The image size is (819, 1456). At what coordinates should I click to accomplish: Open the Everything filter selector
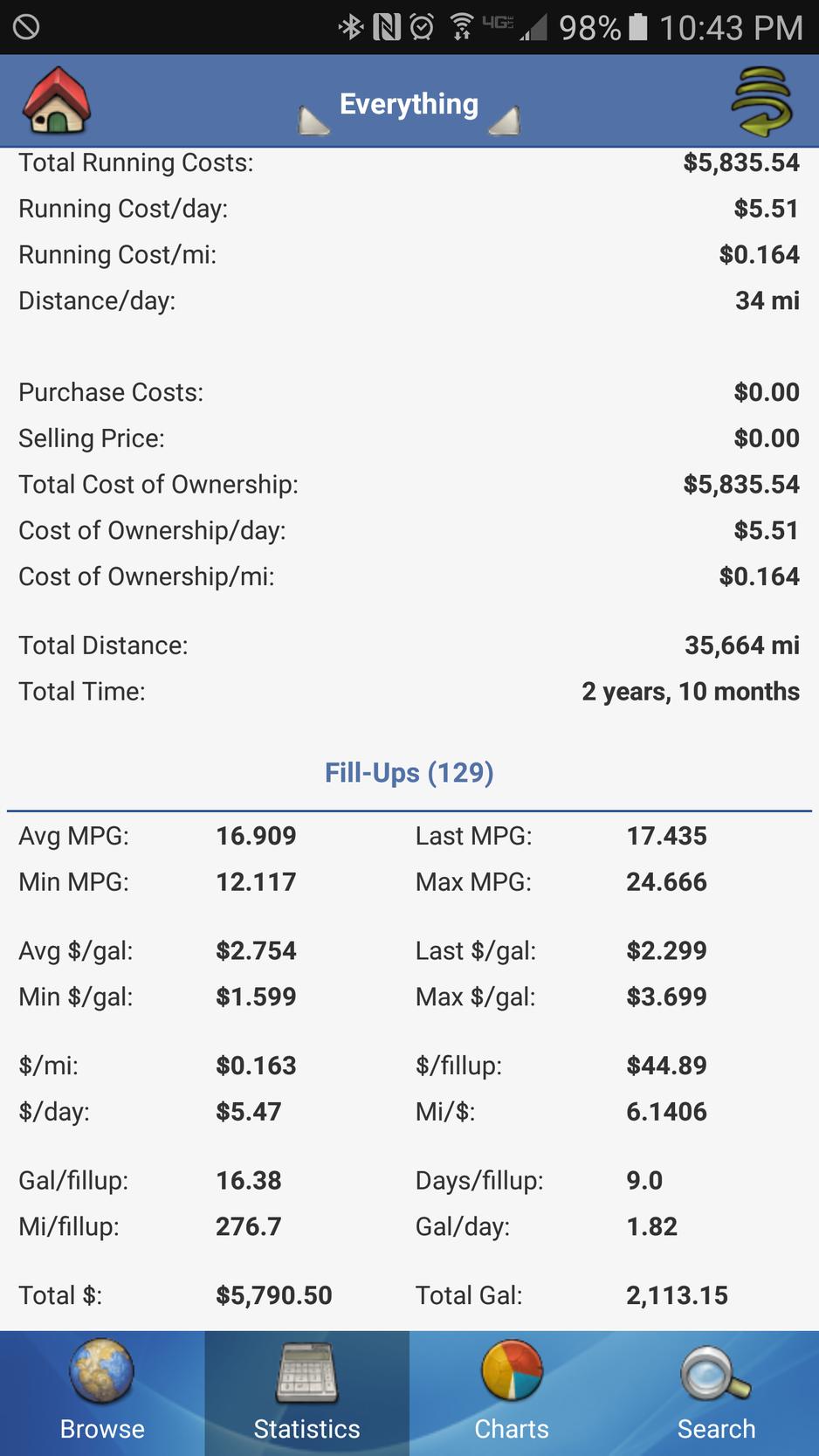tap(409, 104)
